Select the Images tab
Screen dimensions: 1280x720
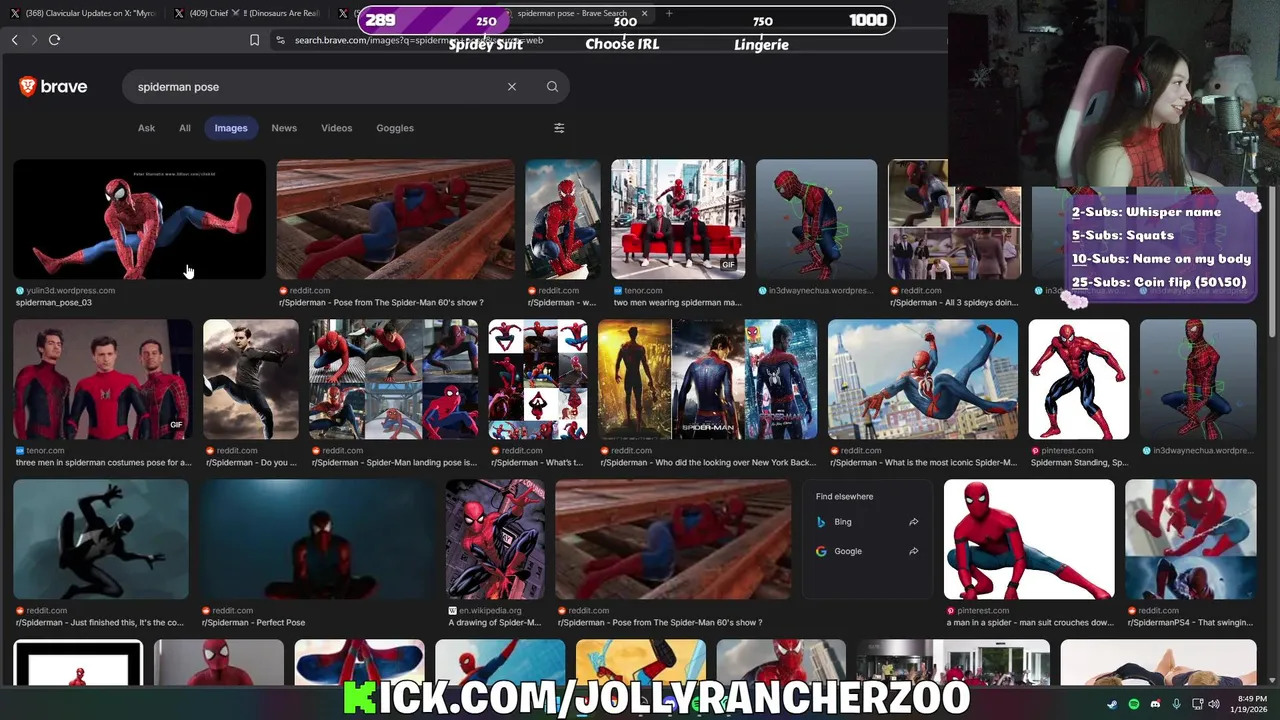tap(231, 128)
